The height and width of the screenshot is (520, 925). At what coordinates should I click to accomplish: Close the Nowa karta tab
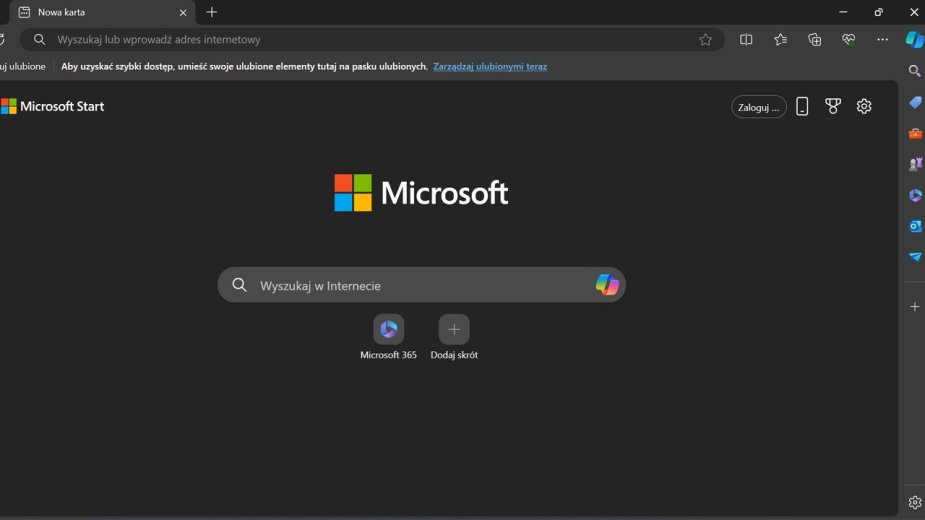click(x=183, y=12)
